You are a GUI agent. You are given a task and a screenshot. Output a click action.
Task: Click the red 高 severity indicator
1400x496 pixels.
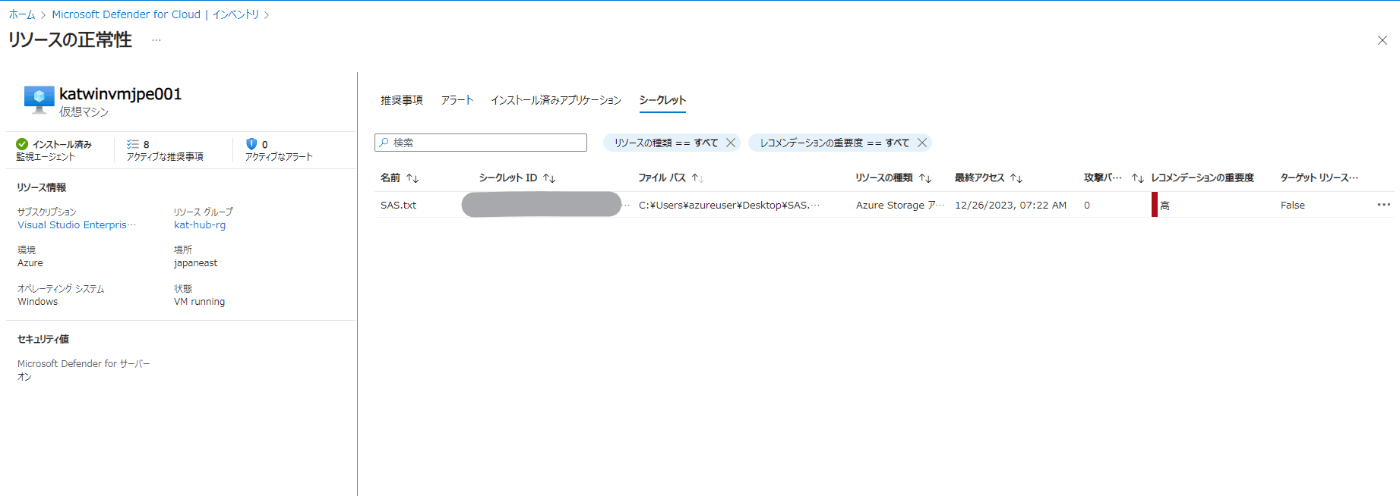pos(1154,205)
